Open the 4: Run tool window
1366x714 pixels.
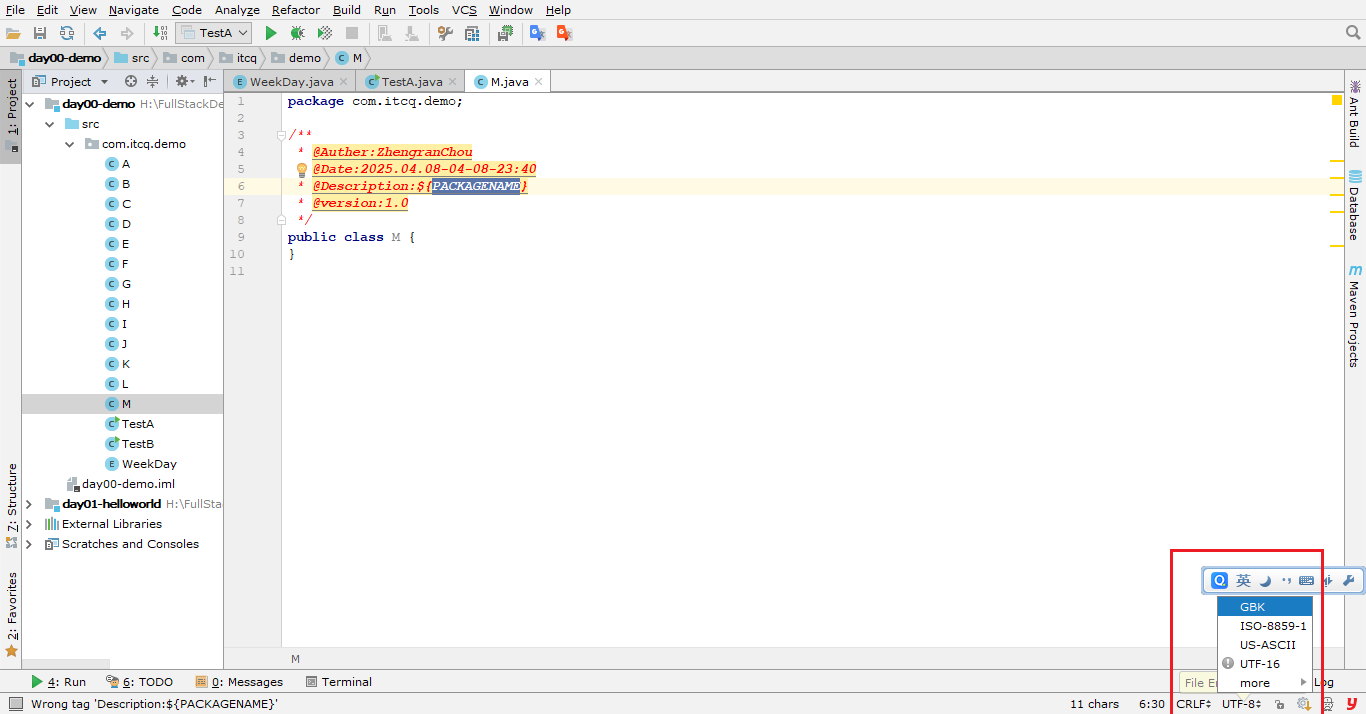(59, 682)
